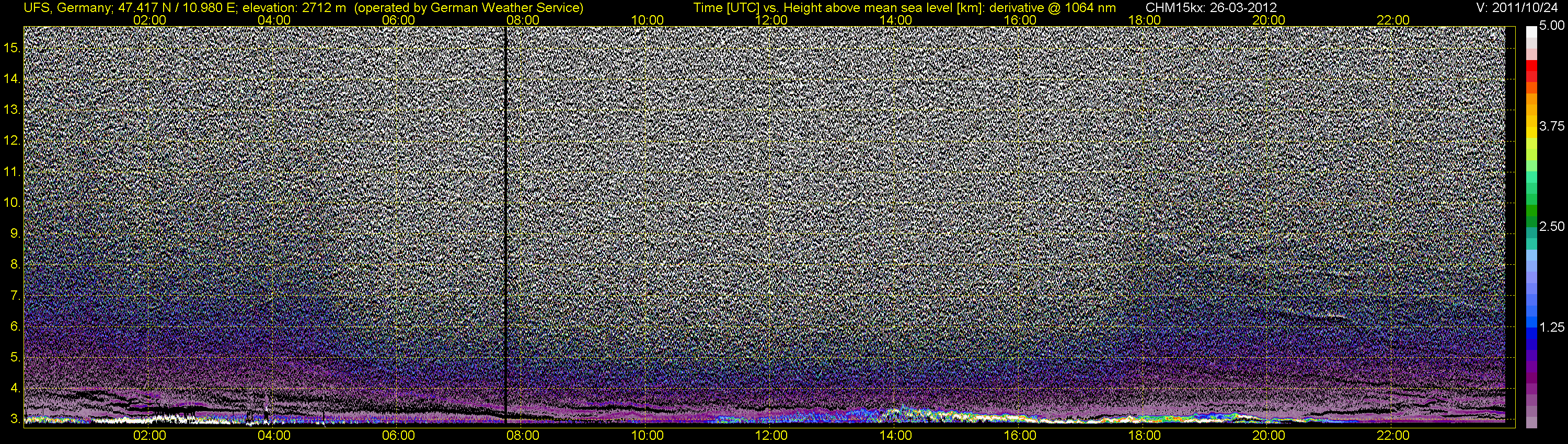Select the 14:00 label on the top time axis
1568x444 pixels.
tap(896, 20)
